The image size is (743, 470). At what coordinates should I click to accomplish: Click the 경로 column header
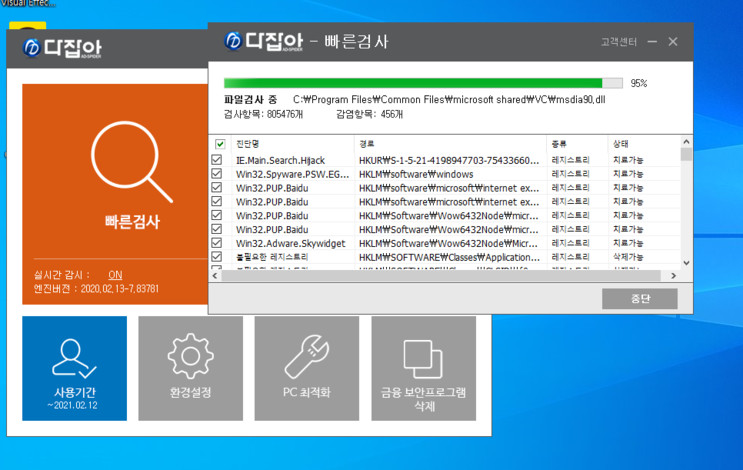point(367,144)
